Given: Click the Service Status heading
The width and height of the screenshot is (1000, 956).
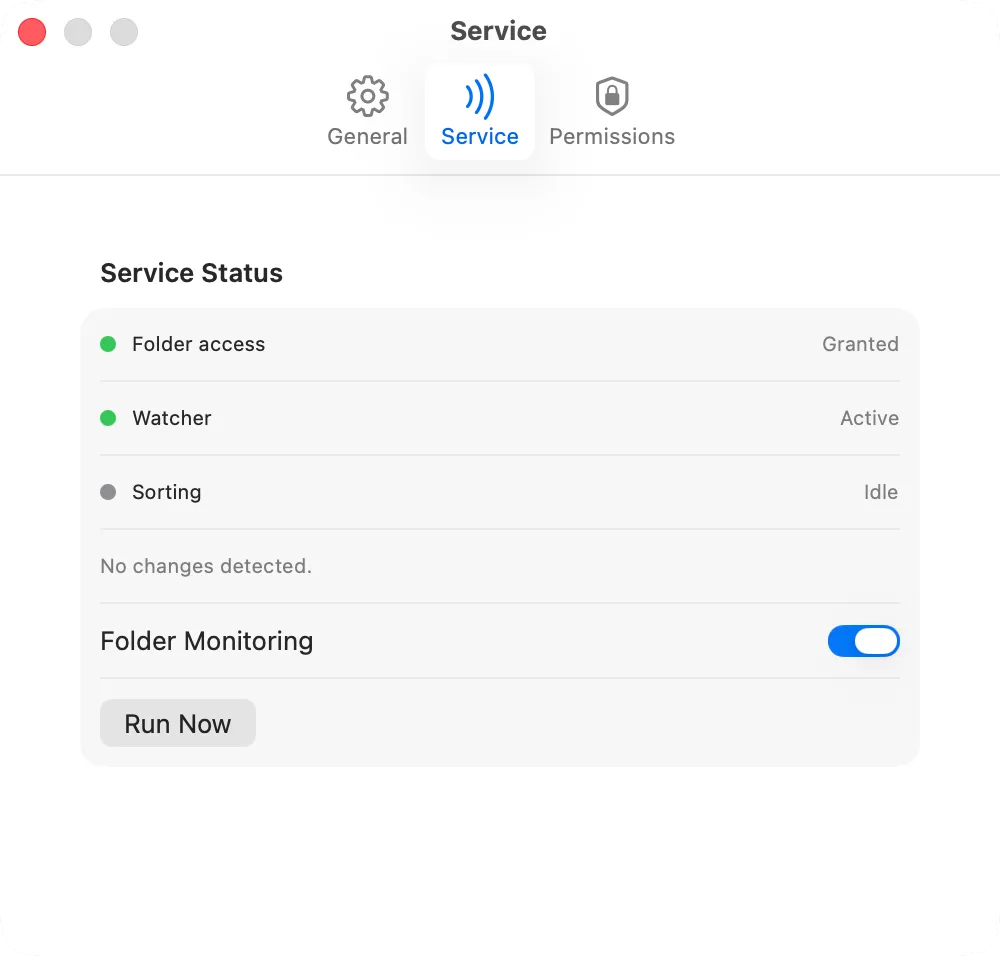Looking at the screenshot, I should [191, 273].
